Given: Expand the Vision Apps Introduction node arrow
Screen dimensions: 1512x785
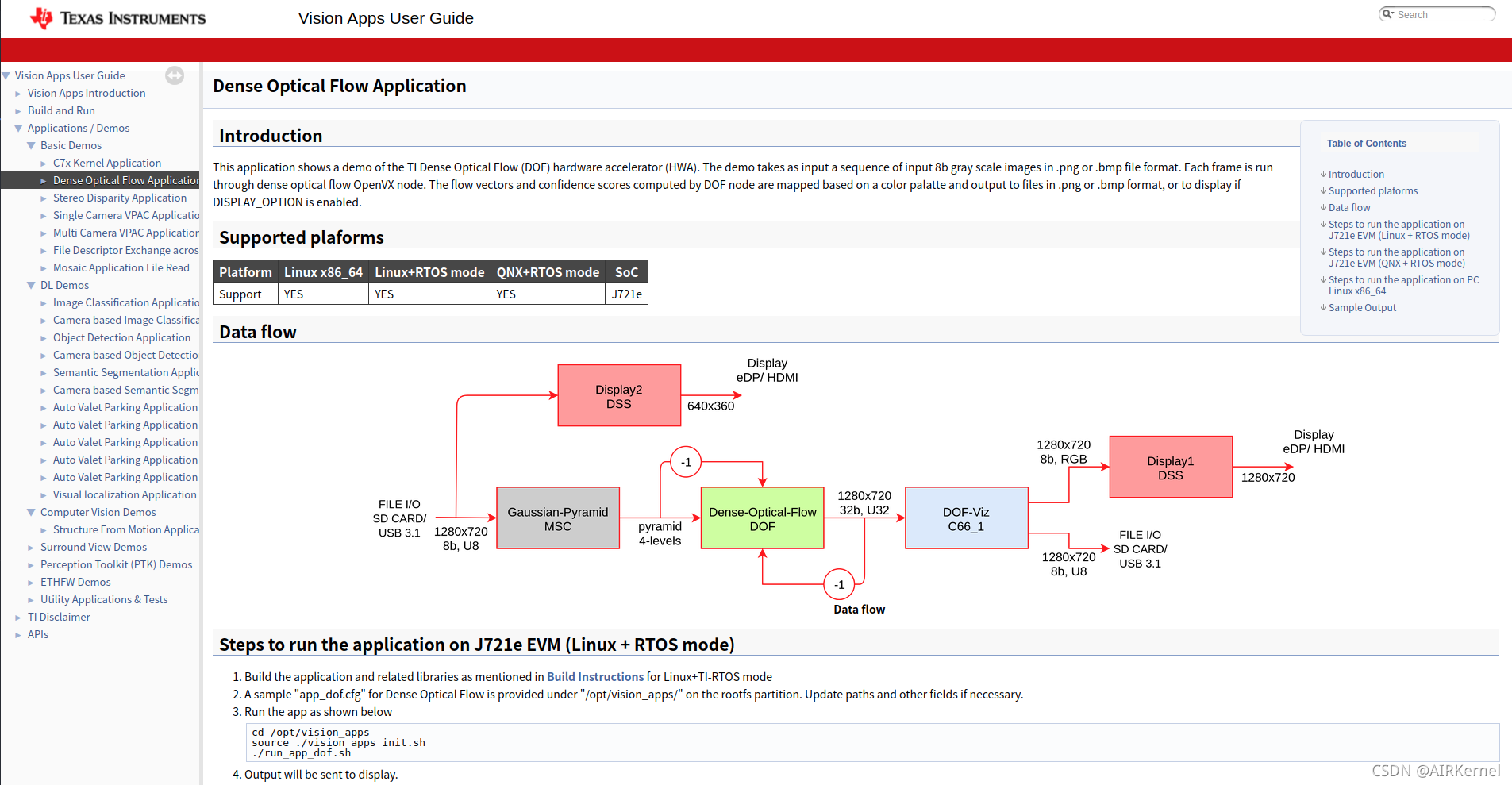Looking at the screenshot, I should point(18,94).
